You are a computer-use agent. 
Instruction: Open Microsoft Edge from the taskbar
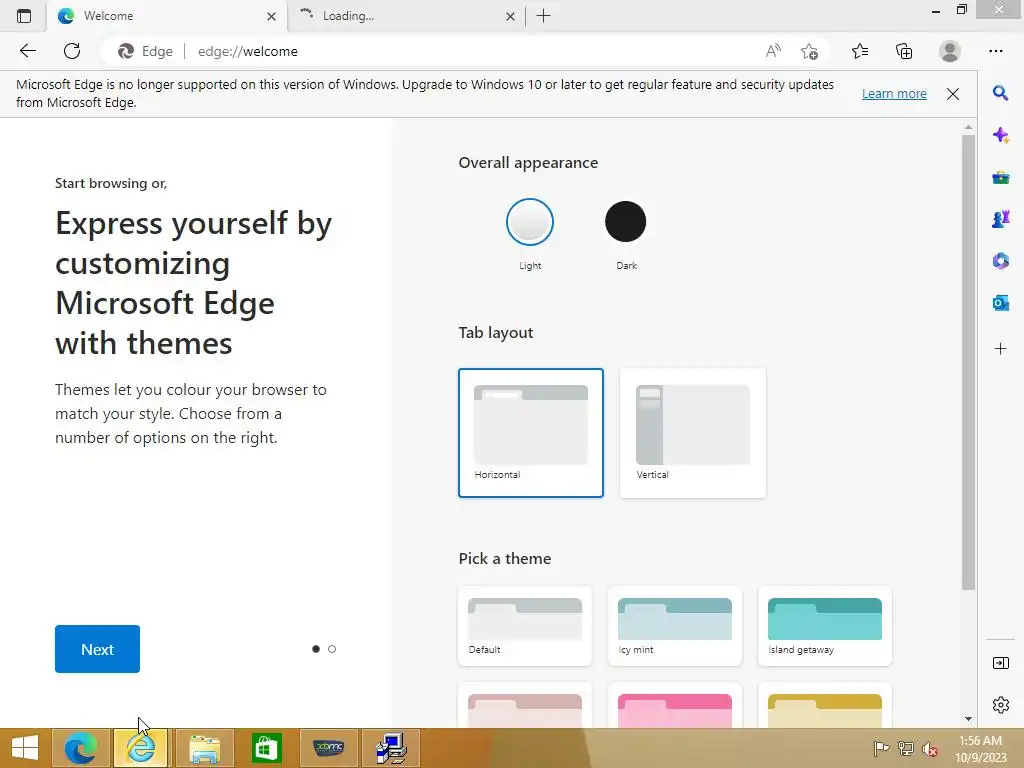[x=80, y=748]
